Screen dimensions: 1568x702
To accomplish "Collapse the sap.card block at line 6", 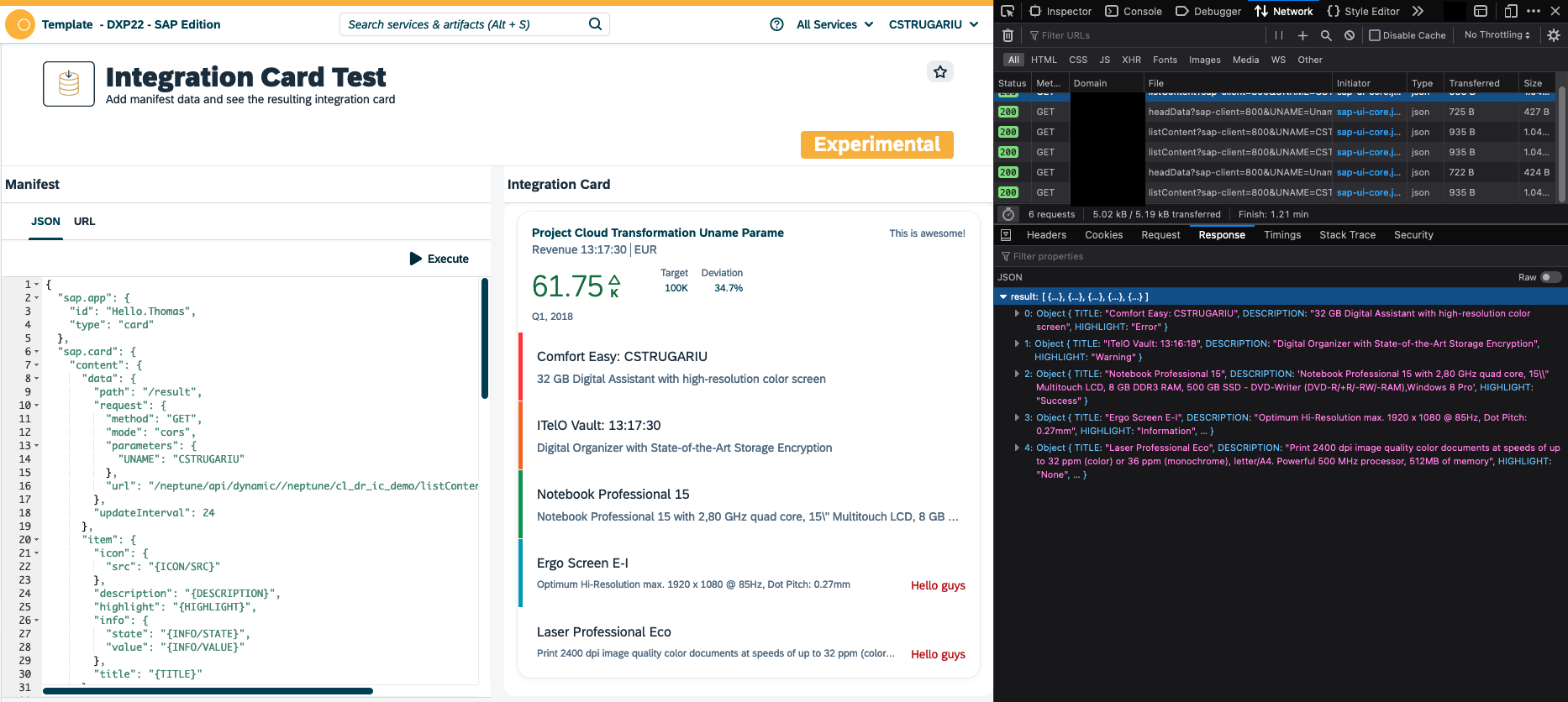I will (36, 352).
